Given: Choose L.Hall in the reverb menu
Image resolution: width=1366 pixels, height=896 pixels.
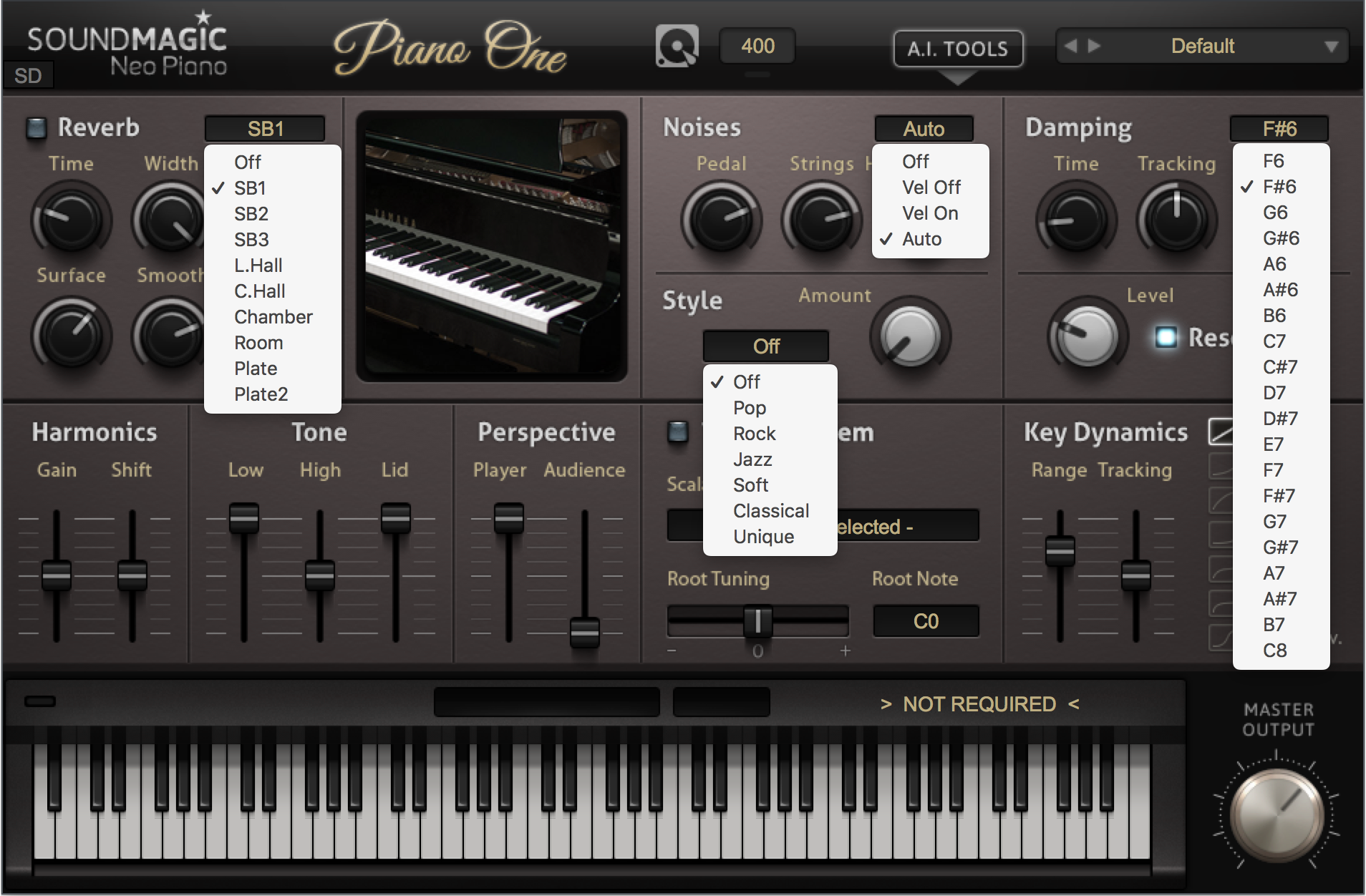Looking at the screenshot, I should 272,266.
